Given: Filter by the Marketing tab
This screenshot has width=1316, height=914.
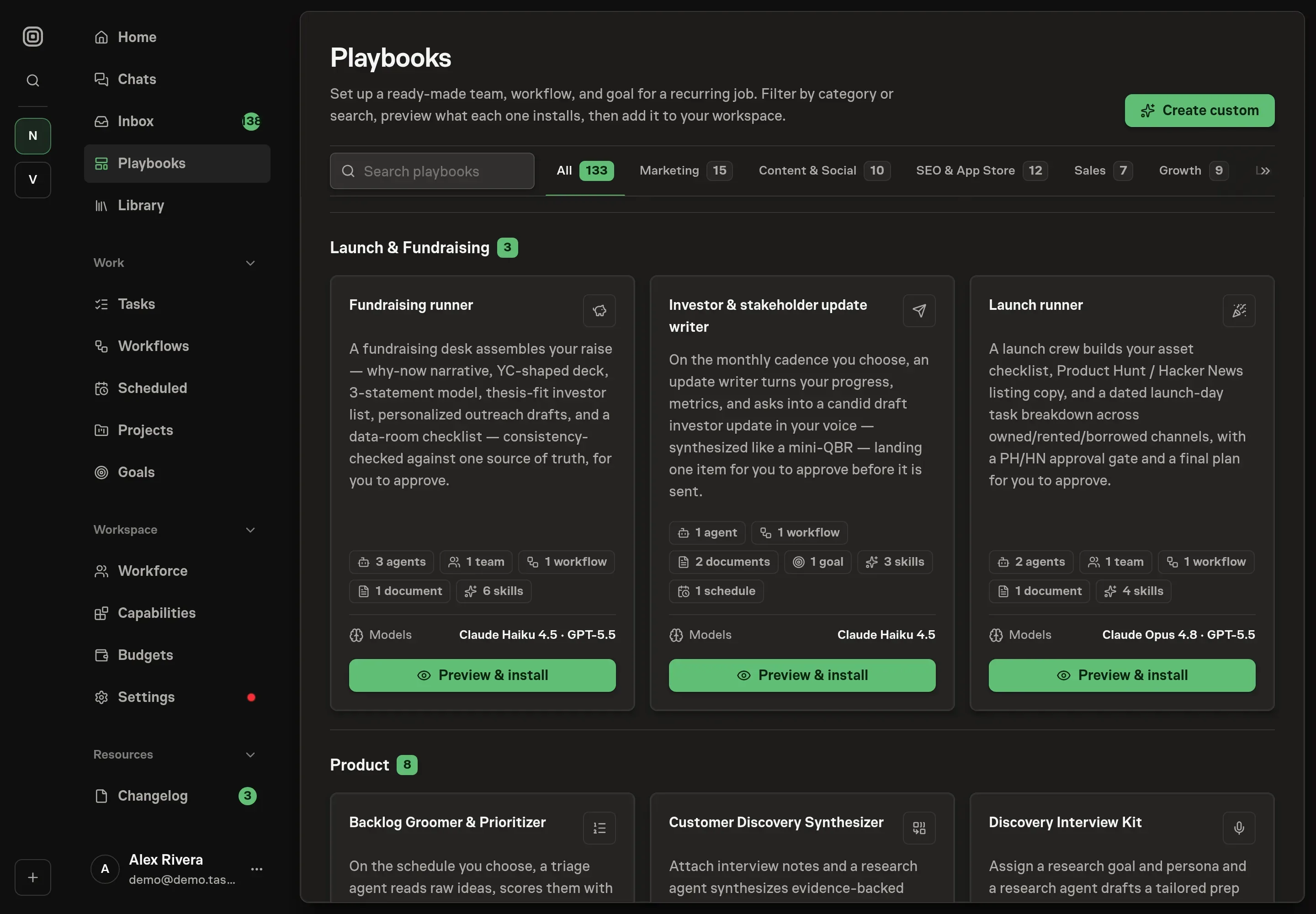Looking at the screenshot, I should (x=685, y=170).
